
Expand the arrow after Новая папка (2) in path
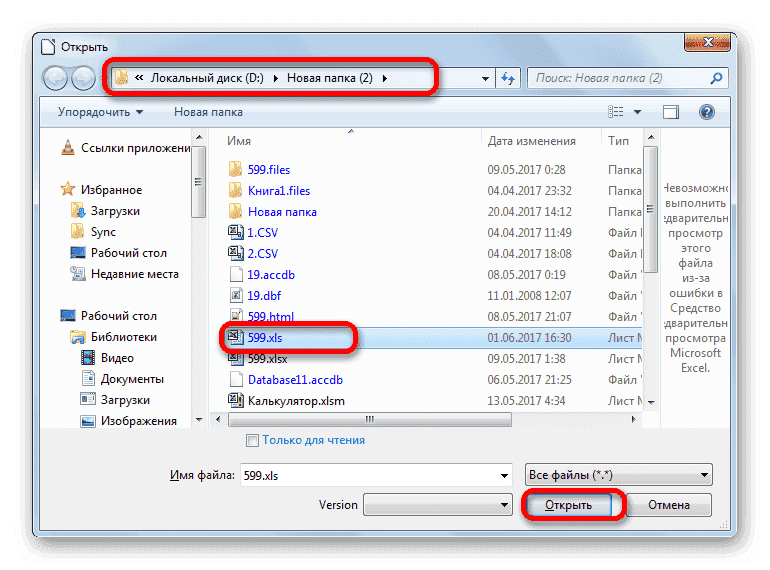coord(385,78)
